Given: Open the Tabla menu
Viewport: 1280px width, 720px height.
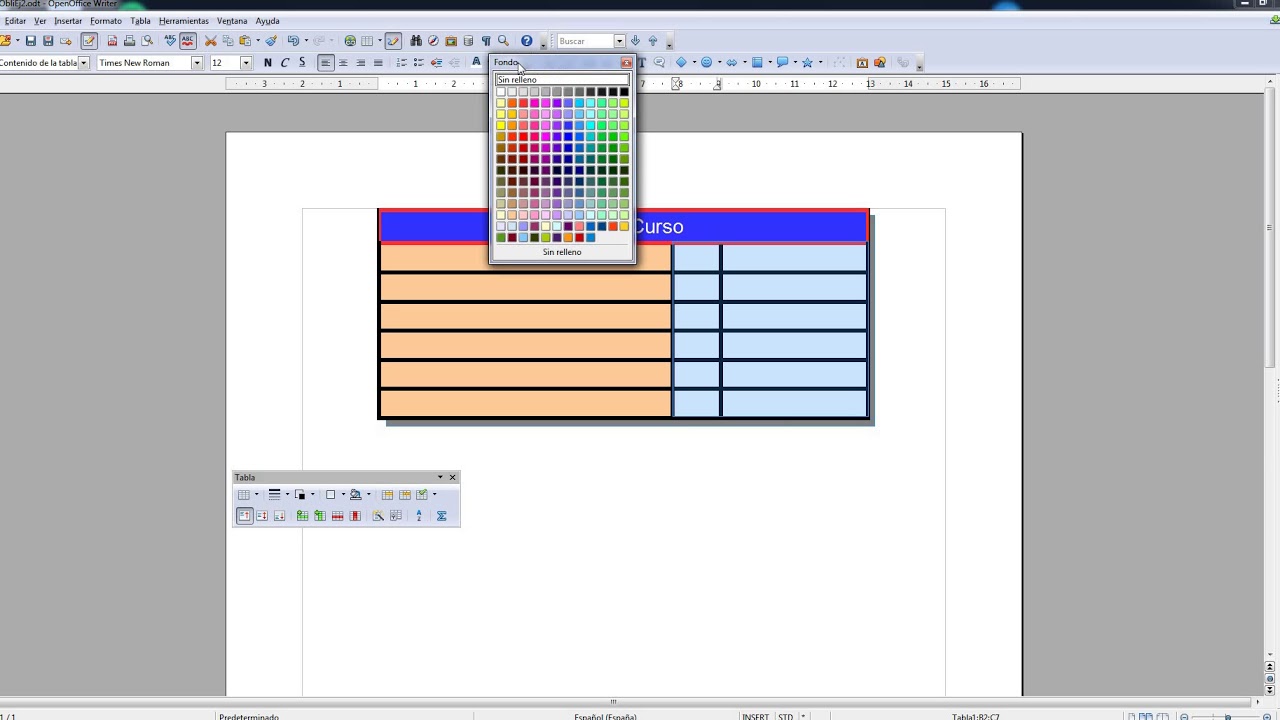Looking at the screenshot, I should click(140, 21).
